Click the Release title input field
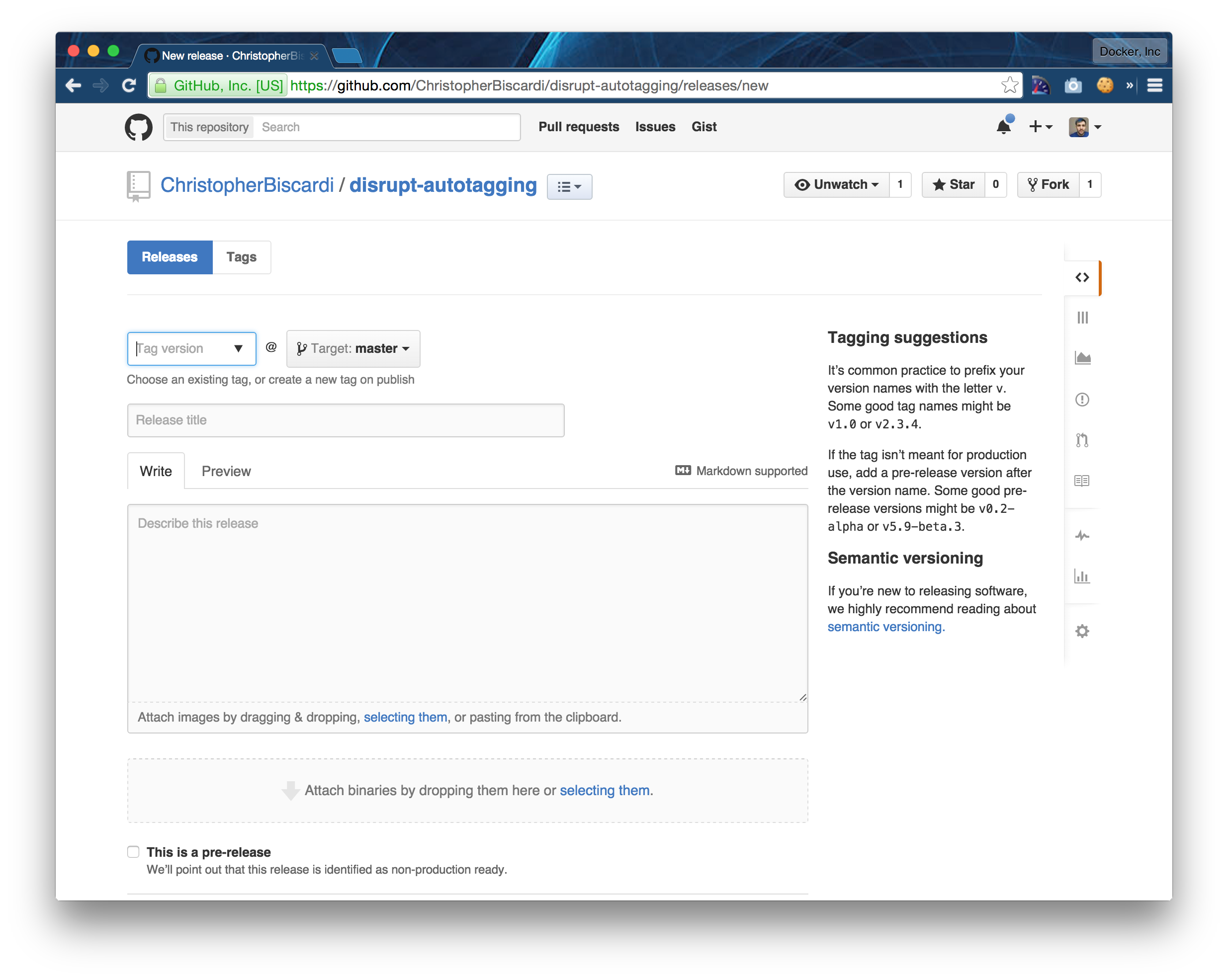The height and width of the screenshot is (980, 1228). tap(346, 420)
